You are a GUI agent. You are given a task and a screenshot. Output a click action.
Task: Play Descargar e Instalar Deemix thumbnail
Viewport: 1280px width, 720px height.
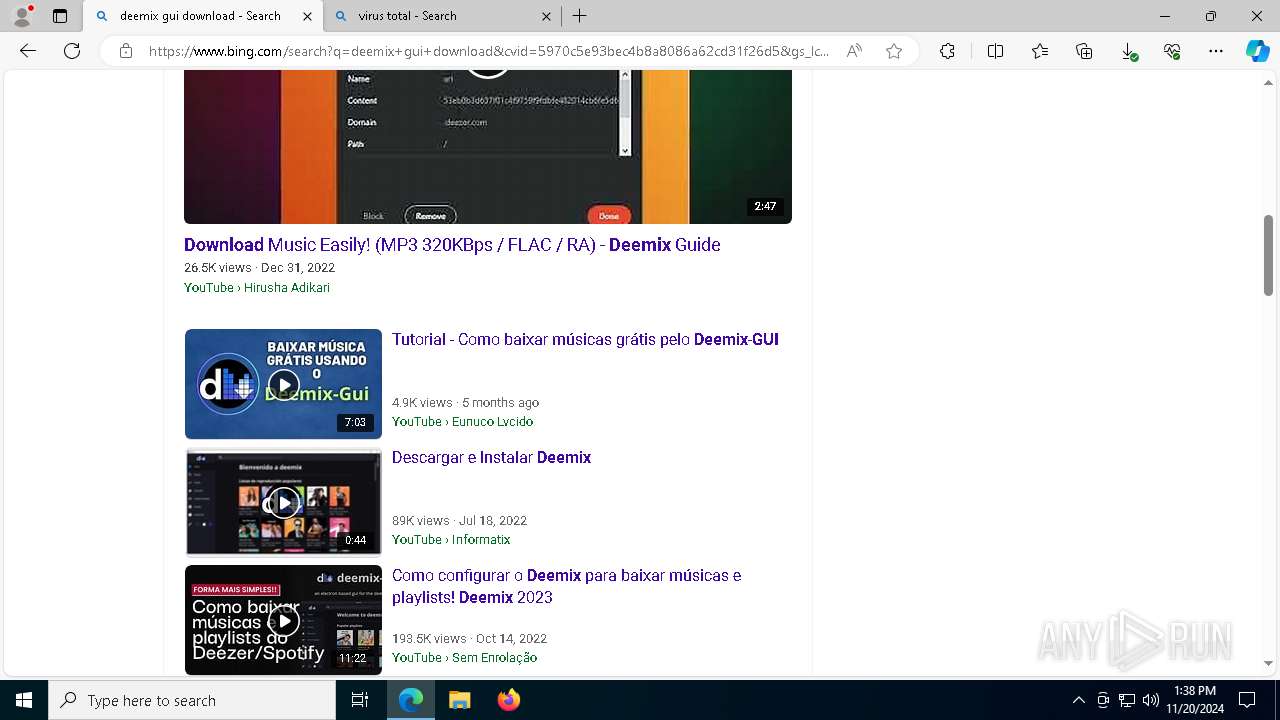tap(283, 502)
